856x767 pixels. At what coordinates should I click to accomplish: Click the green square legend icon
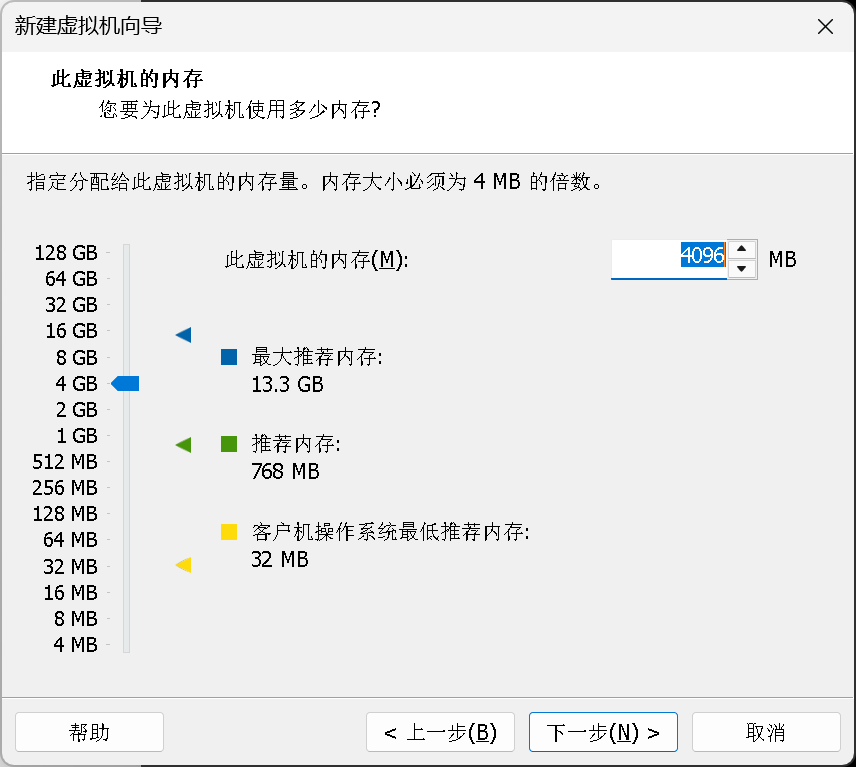(229, 444)
